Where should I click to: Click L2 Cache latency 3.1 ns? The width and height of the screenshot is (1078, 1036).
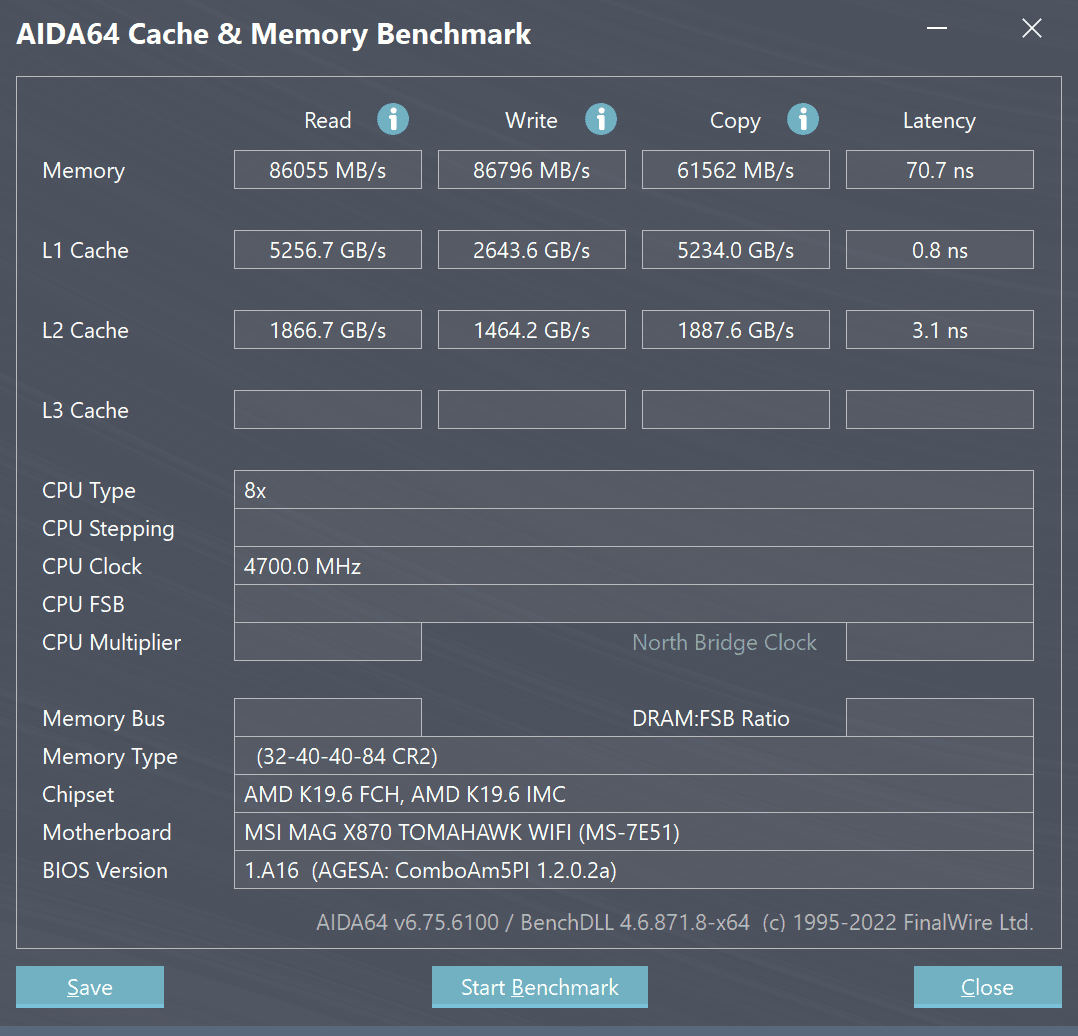click(940, 330)
